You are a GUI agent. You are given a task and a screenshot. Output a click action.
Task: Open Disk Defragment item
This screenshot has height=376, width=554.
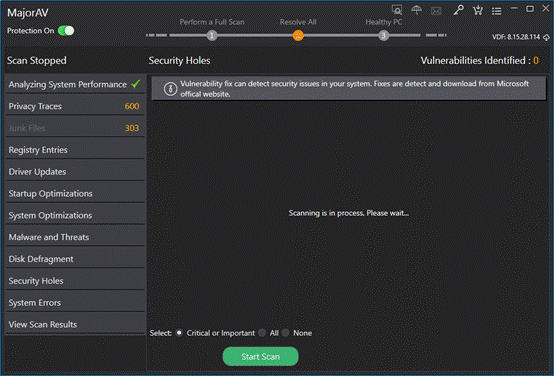click(x=75, y=259)
